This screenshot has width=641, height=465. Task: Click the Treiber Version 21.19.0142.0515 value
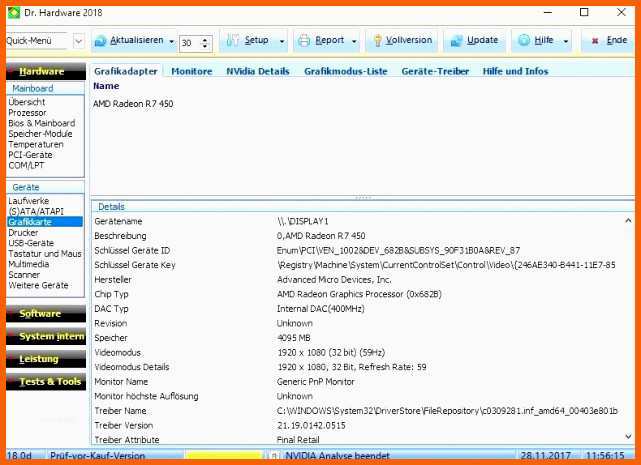[311, 425]
